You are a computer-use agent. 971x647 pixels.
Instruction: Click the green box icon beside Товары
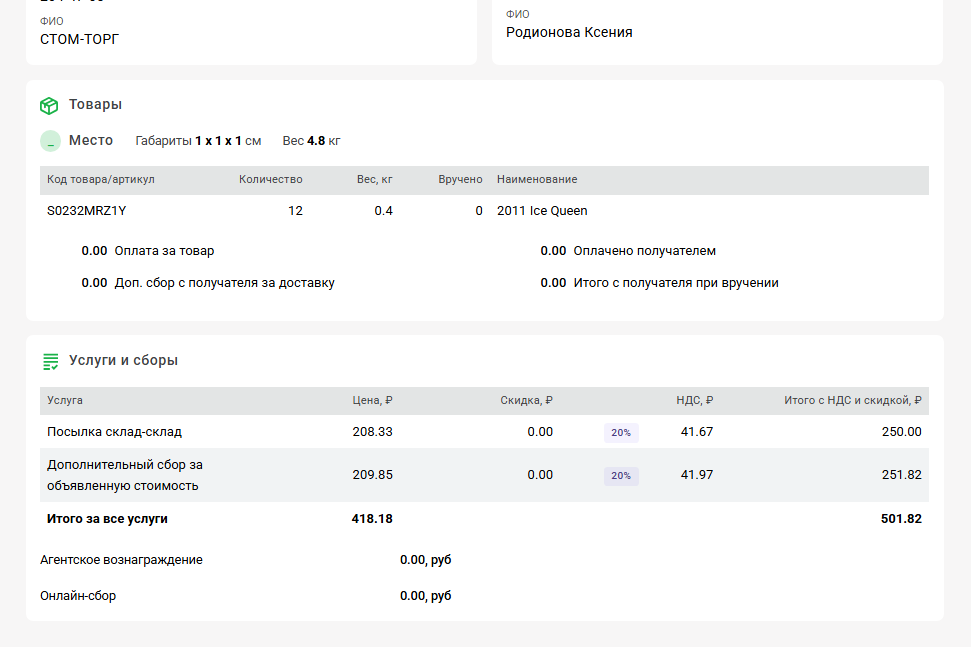coord(49,105)
